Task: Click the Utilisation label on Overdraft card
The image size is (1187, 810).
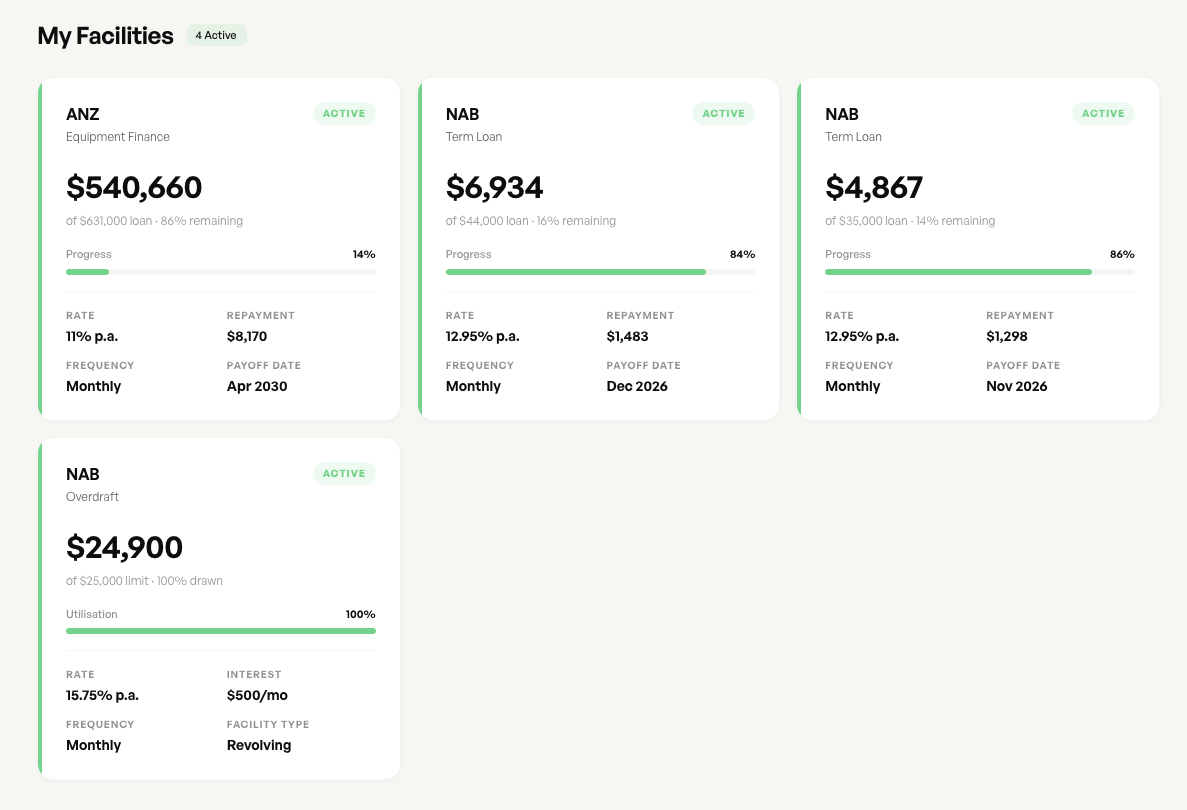Action: pyautogui.click(x=92, y=614)
